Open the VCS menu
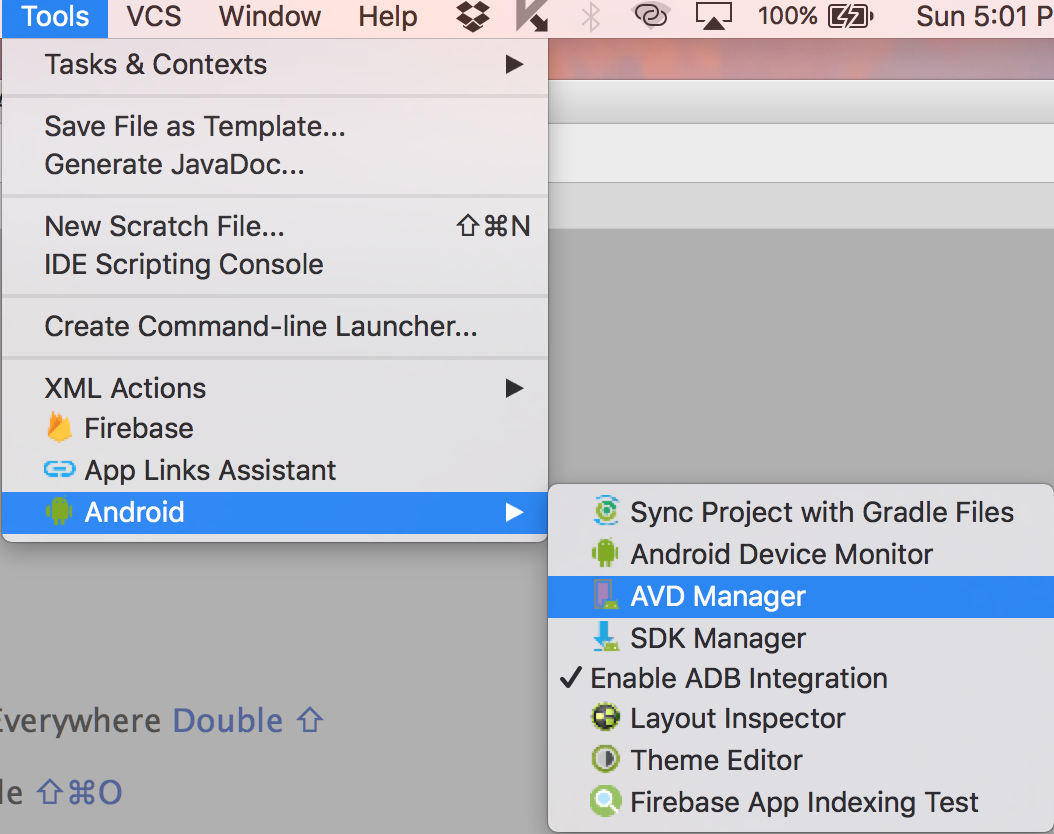1054x834 pixels. (x=154, y=16)
